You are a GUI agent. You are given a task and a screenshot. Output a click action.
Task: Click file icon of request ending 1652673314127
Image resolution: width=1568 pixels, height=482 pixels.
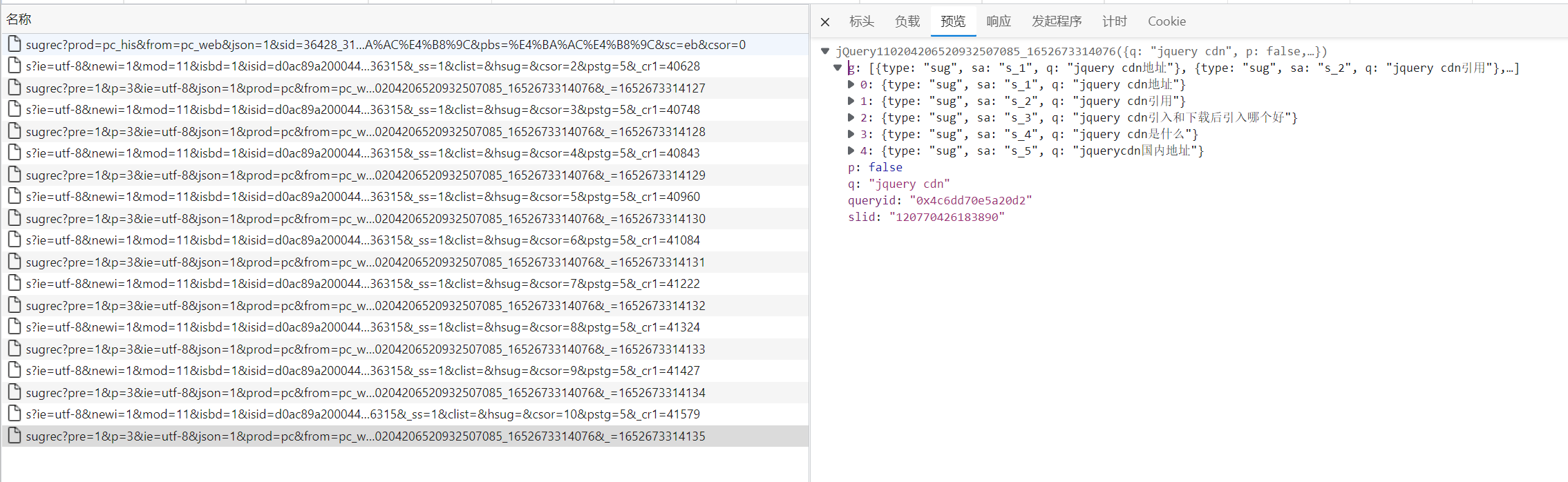coord(14,88)
